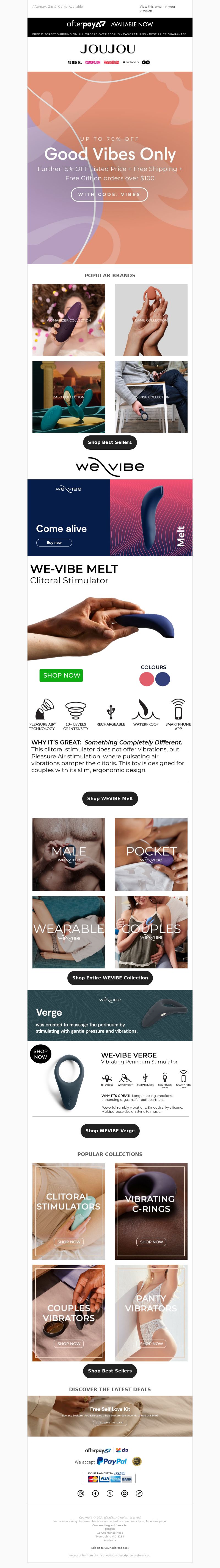This screenshot has width=220, height=1568.
Task: Click the Waterproof feature icon
Action: [x=146, y=709]
